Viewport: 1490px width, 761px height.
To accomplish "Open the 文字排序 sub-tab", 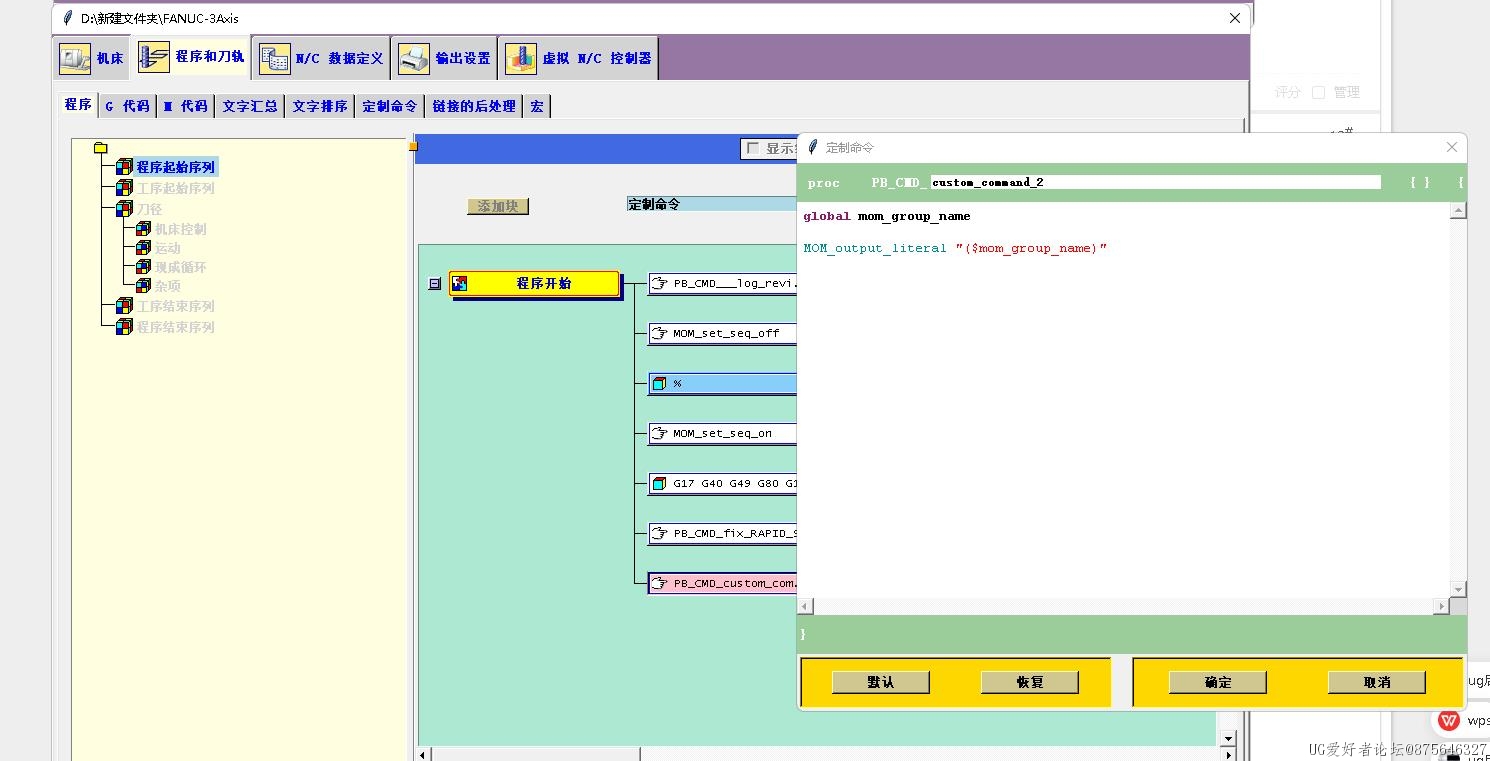I will tap(320, 106).
